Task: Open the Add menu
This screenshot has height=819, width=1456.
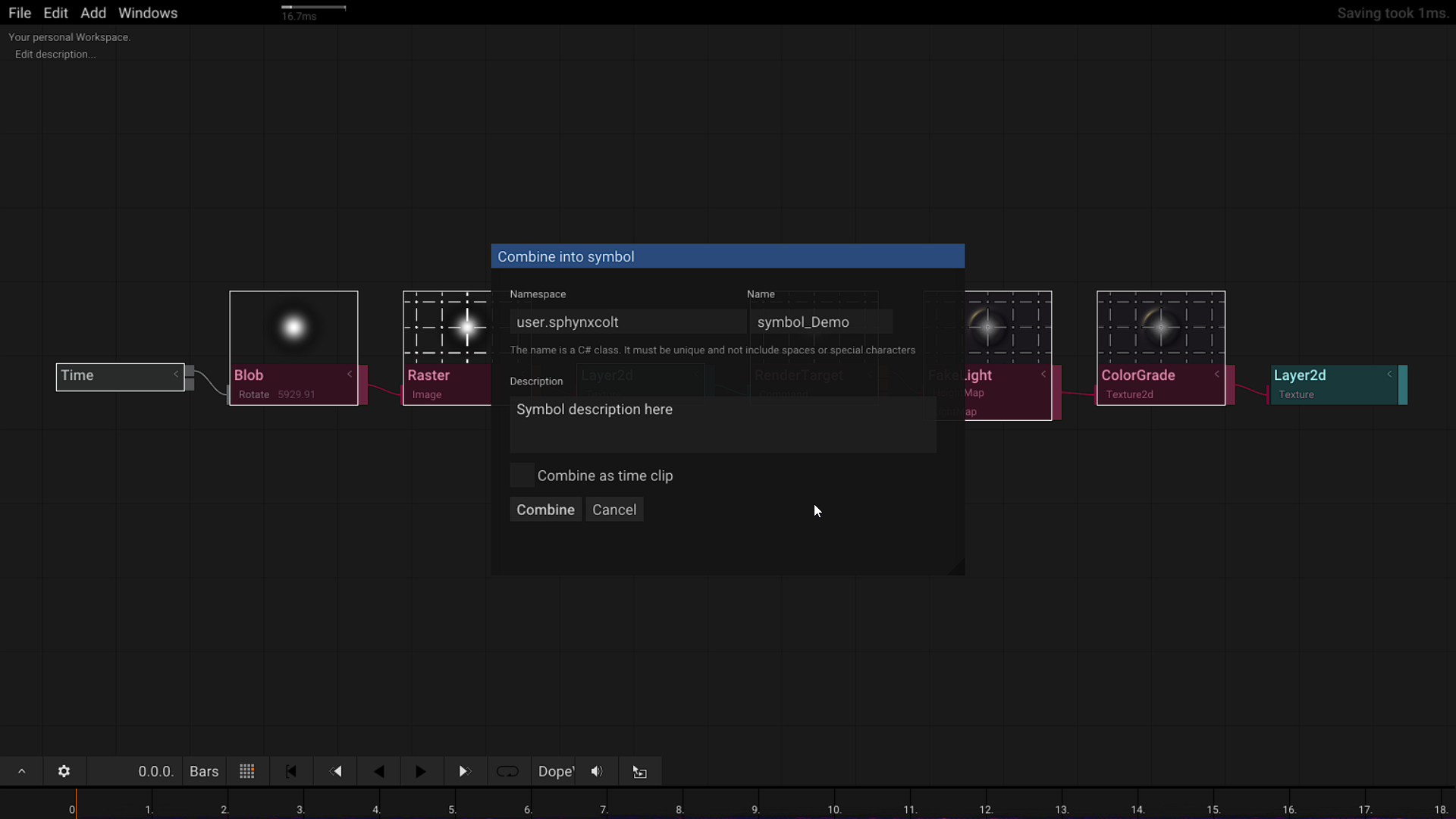Action: [93, 13]
